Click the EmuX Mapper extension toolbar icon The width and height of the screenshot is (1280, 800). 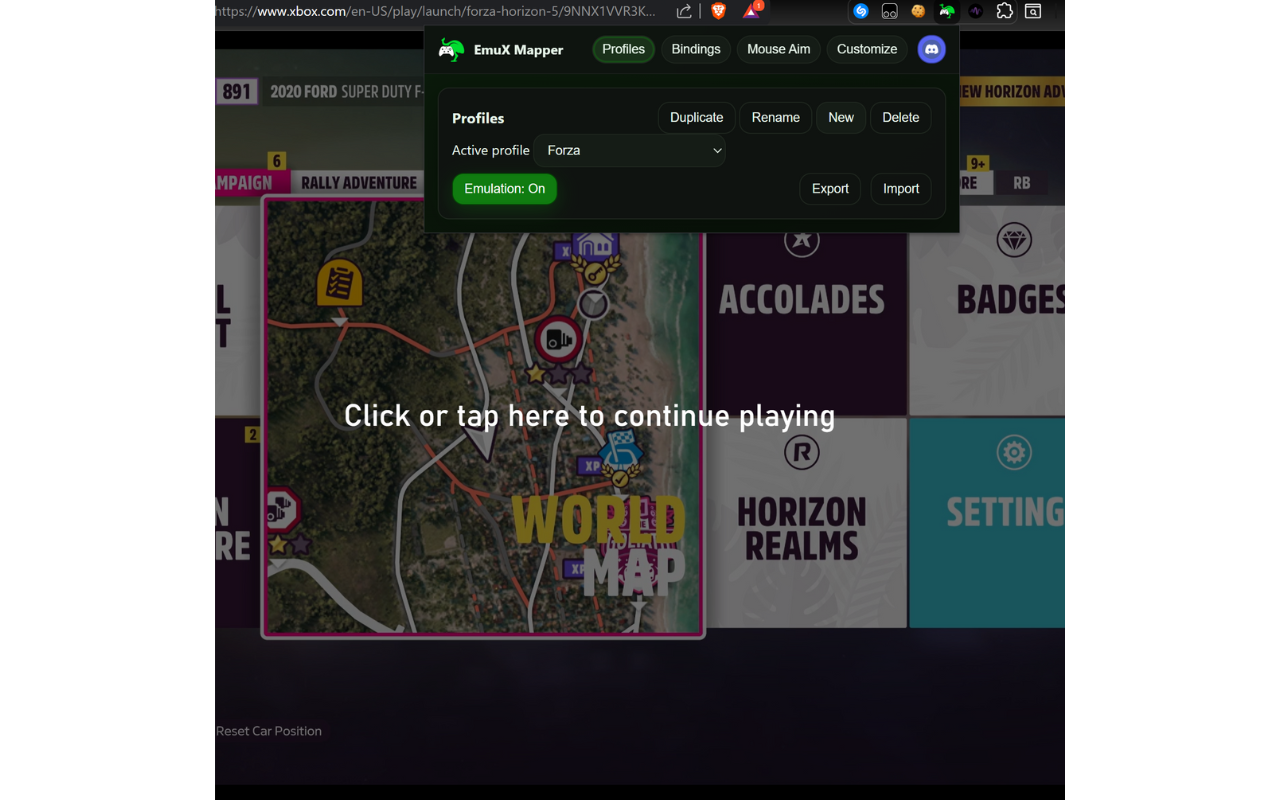pyautogui.click(x=945, y=12)
